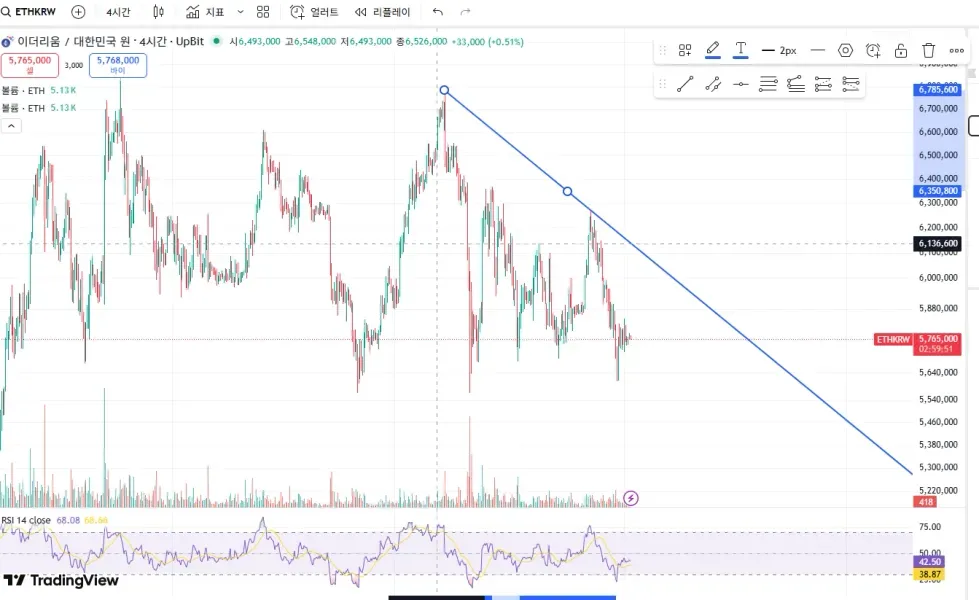This screenshot has height=600, width=979.
Task: Select the Trend Line drawing tool
Action: pos(685,84)
